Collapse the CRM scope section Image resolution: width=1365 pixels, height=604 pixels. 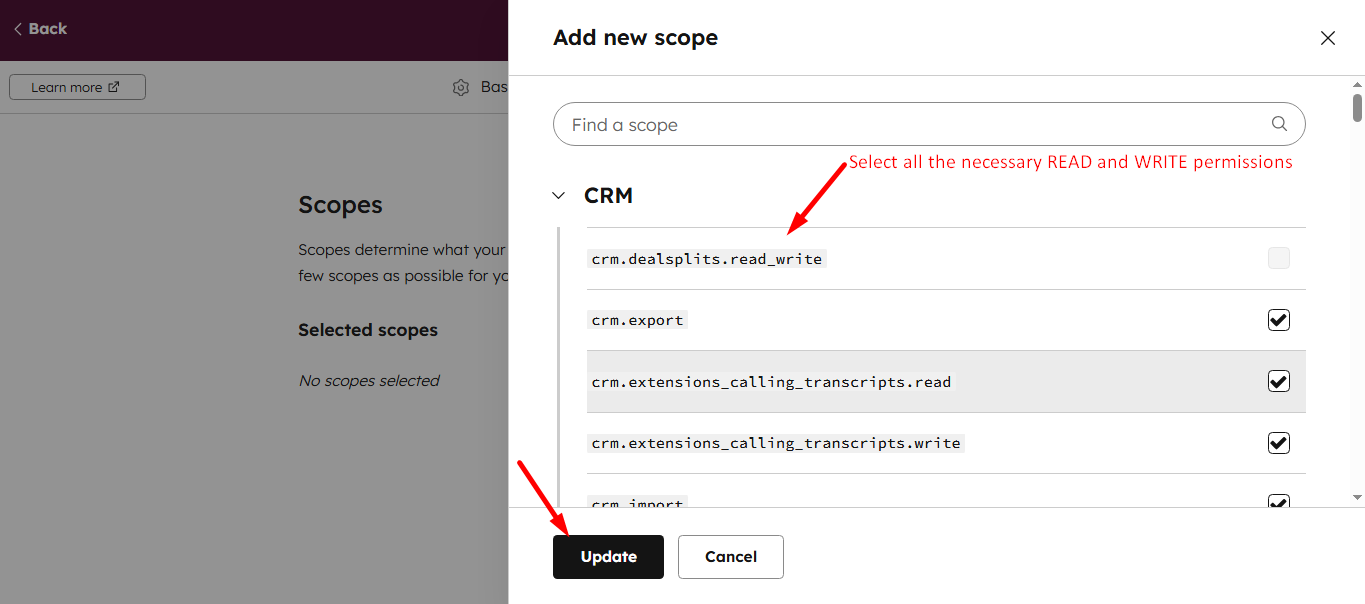(x=558, y=195)
